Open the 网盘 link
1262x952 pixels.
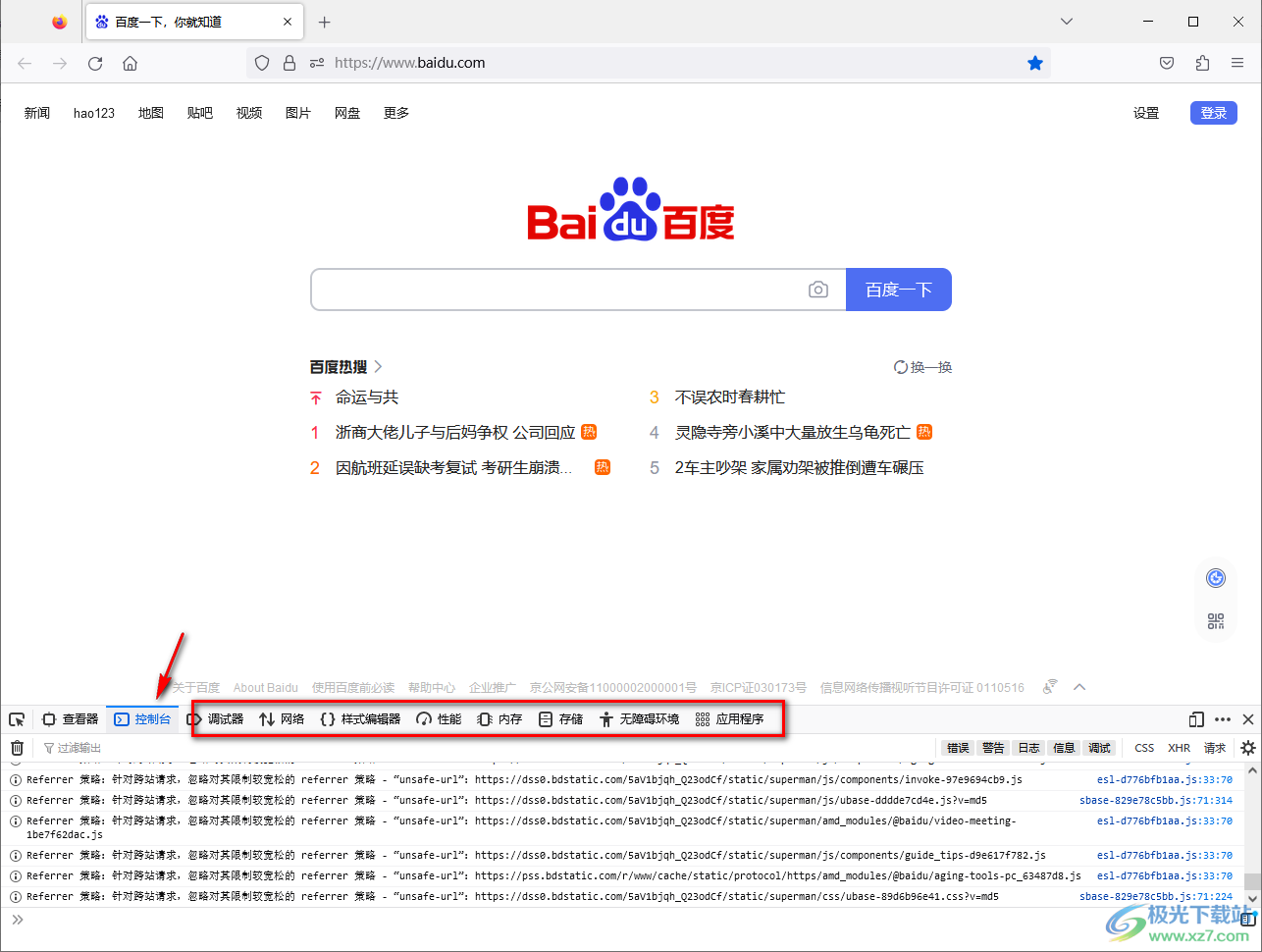347,113
